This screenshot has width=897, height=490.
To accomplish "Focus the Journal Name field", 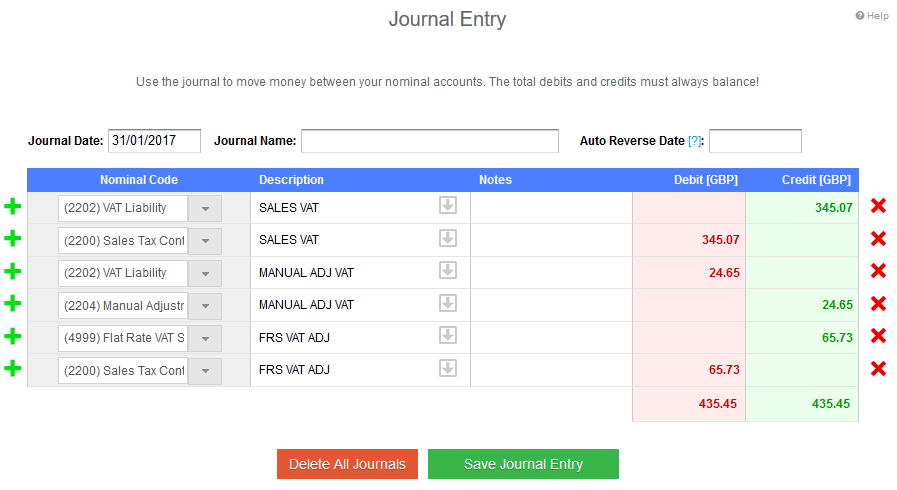I will [x=430, y=141].
